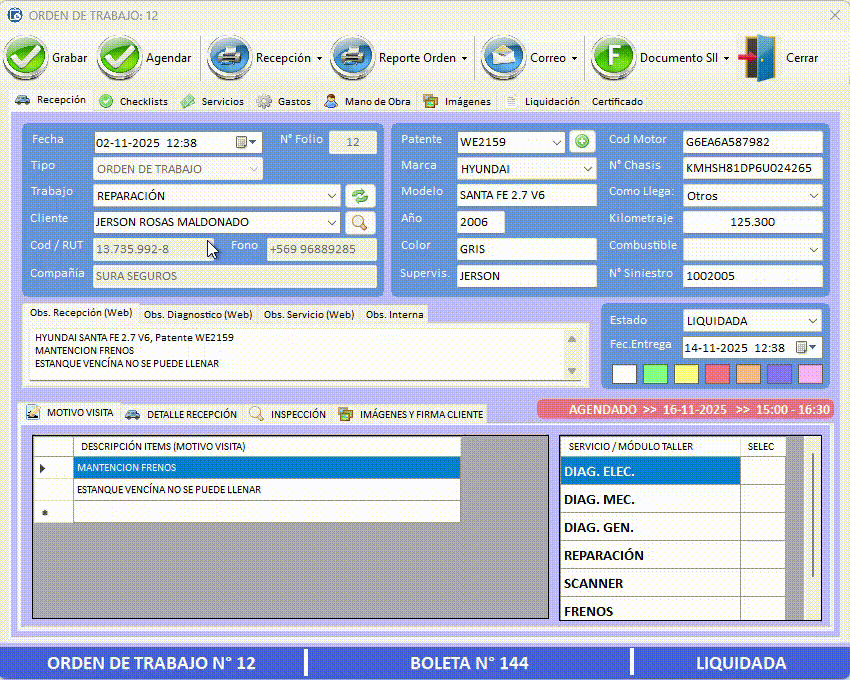Click the Documento SII green icon

pyautogui.click(x=613, y=58)
